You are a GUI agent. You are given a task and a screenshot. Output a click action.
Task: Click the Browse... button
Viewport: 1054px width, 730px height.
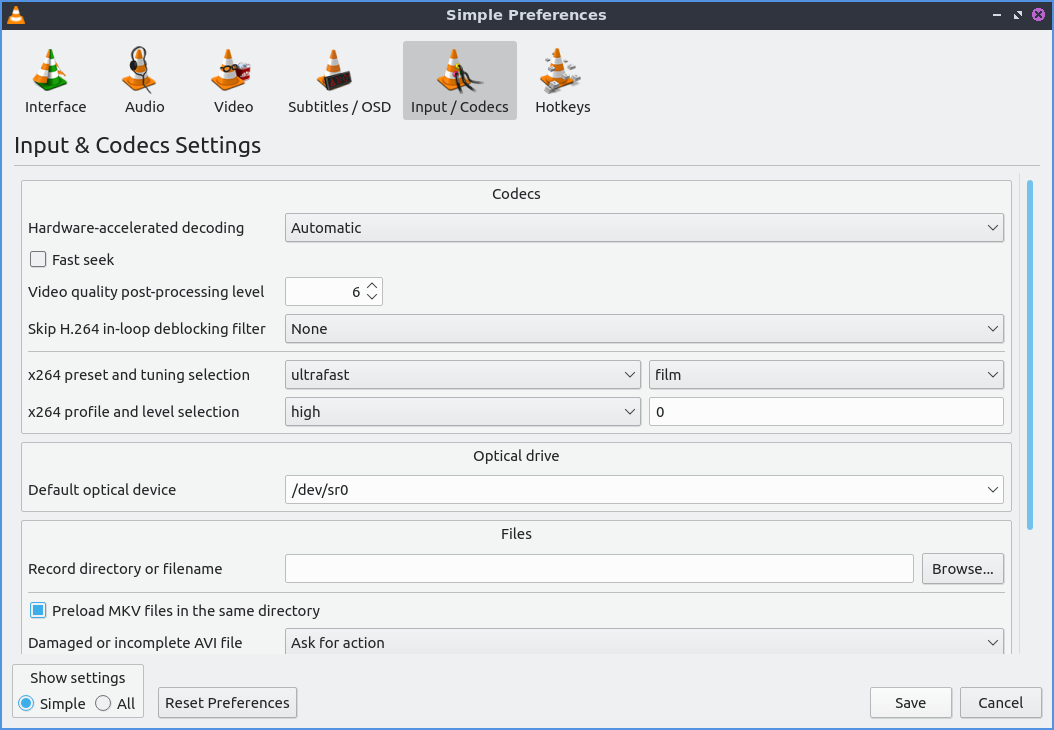pos(962,569)
